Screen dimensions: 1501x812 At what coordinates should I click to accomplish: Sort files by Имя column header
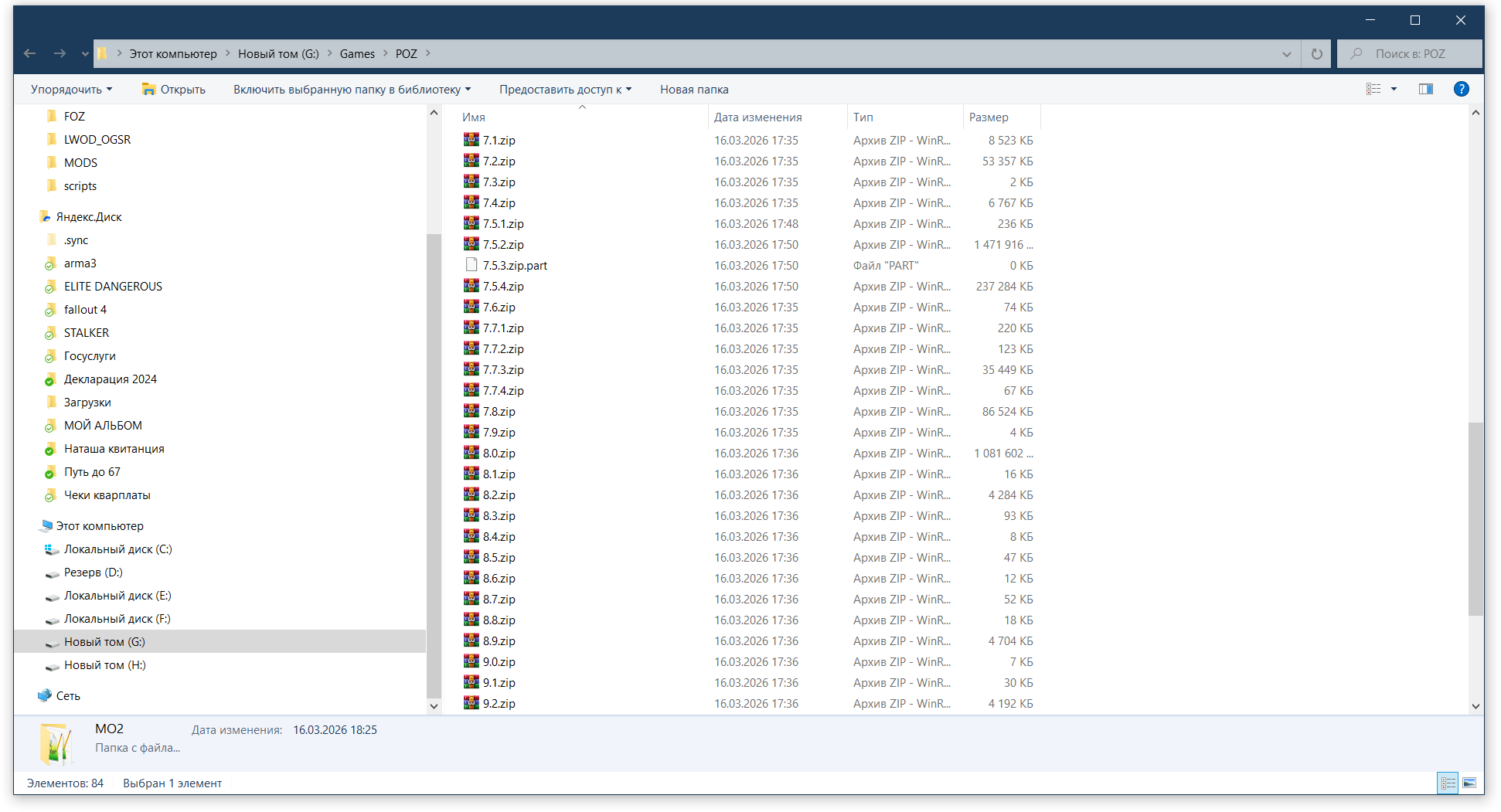click(582, 117)
